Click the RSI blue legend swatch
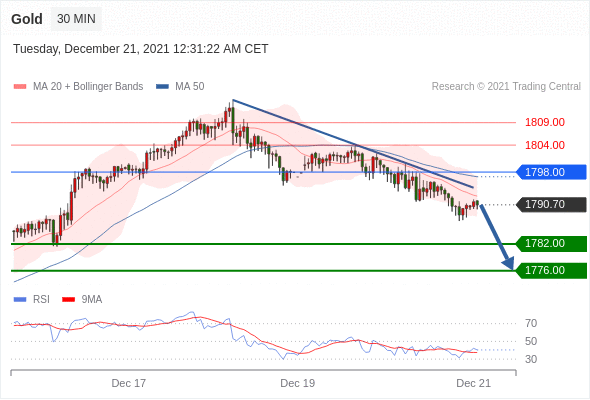 pyautogui.click(x=20, y=300)
